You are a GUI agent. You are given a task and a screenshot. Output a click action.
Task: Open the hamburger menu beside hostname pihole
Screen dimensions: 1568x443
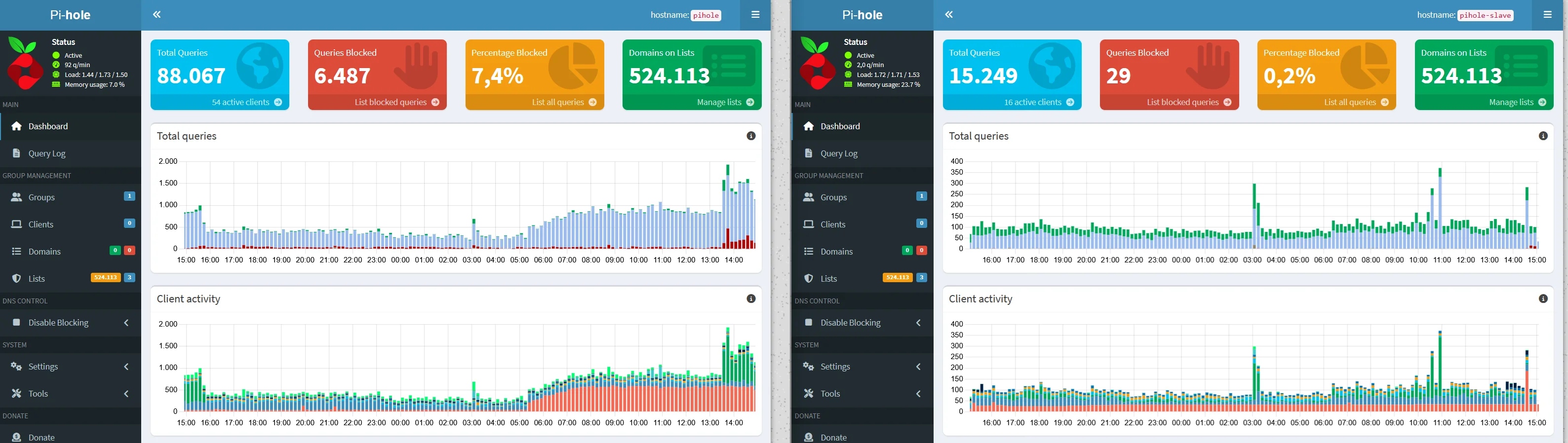pos(755,15)
